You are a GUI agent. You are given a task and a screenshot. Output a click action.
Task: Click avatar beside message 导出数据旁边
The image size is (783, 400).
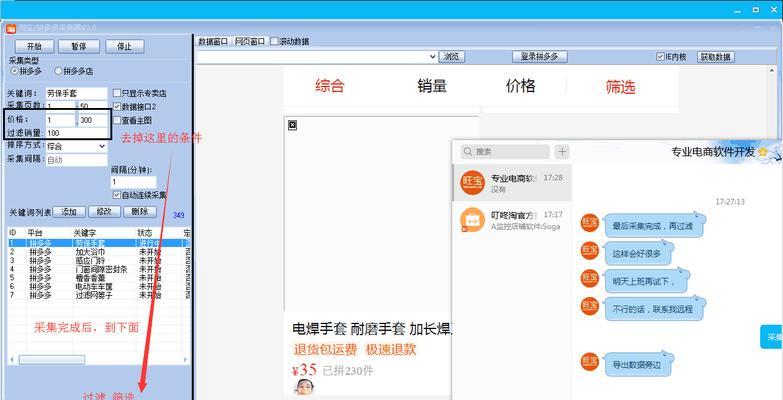(x=590, y=362)
